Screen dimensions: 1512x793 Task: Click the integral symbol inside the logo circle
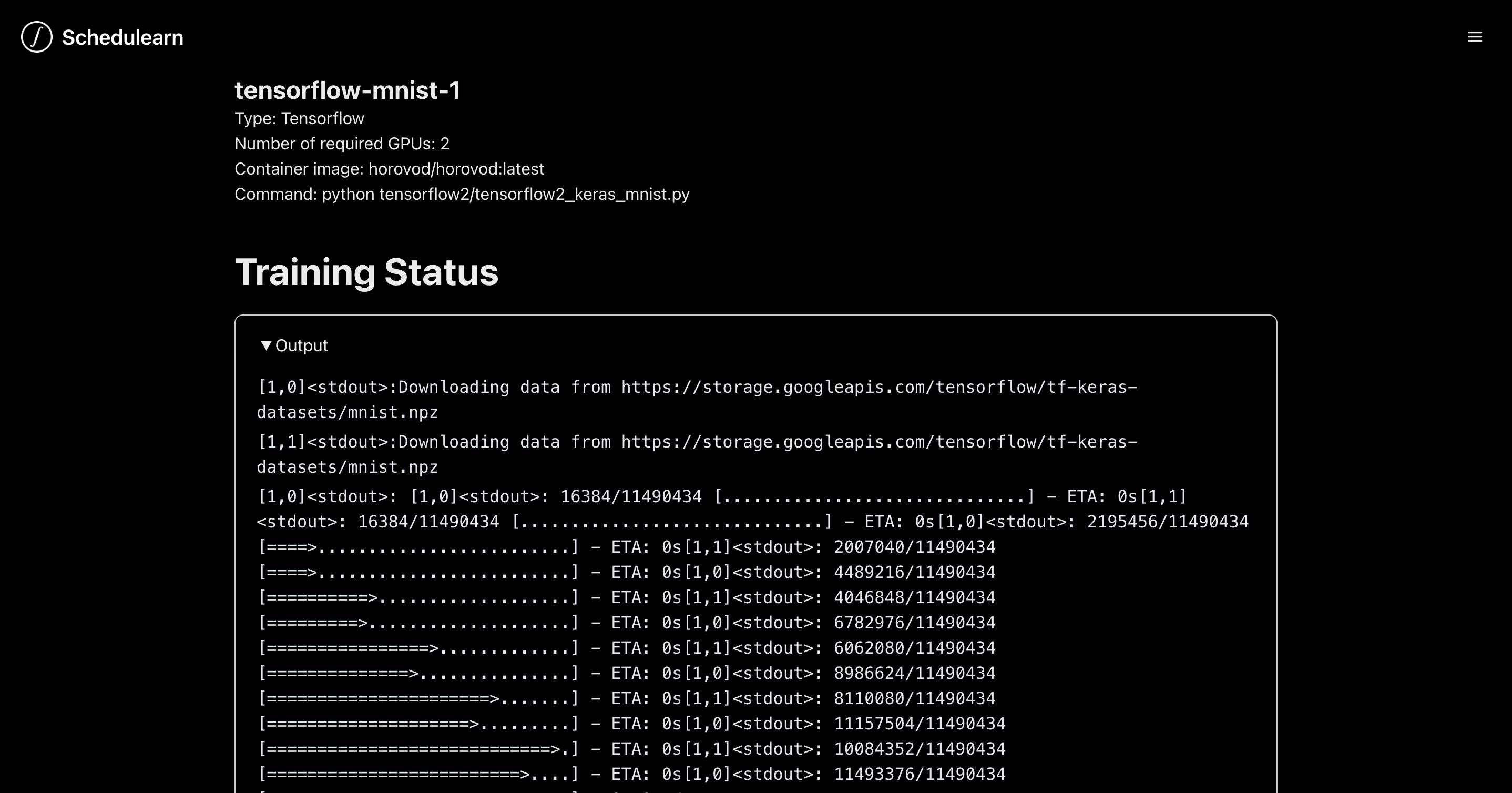[x=36, y=37]
